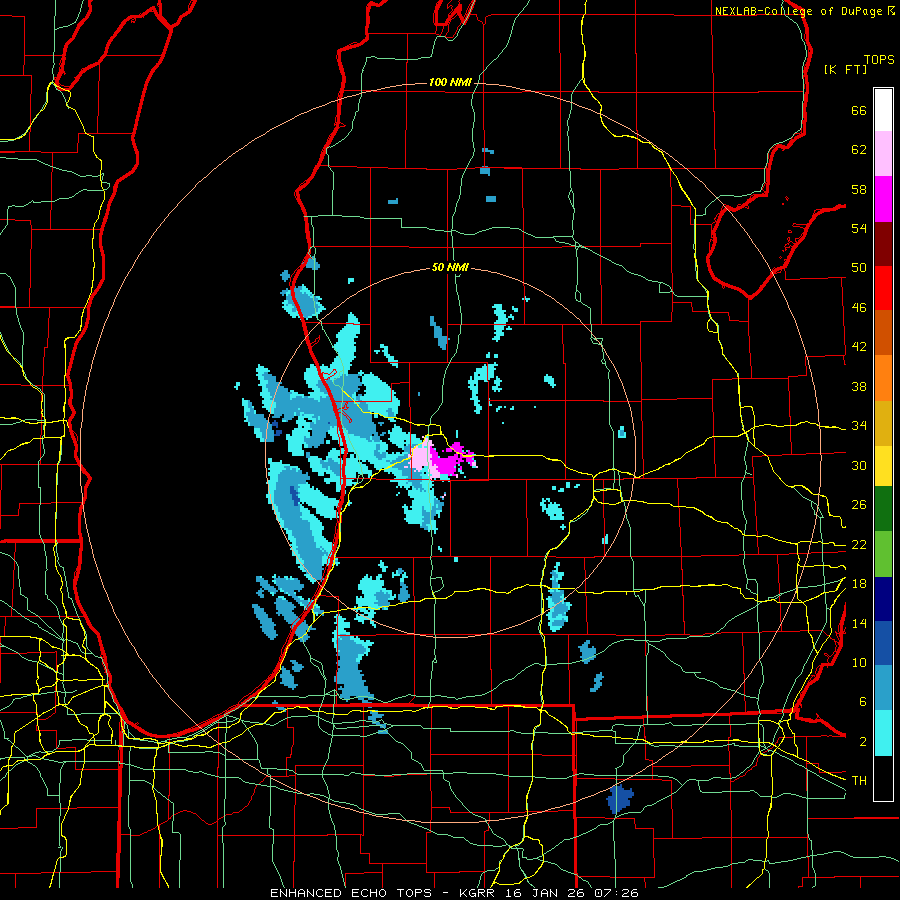This screenshot has height=900, width=900.
Task: Click the orange 42 kft legend swatch
Action: (x=883, y=378)
